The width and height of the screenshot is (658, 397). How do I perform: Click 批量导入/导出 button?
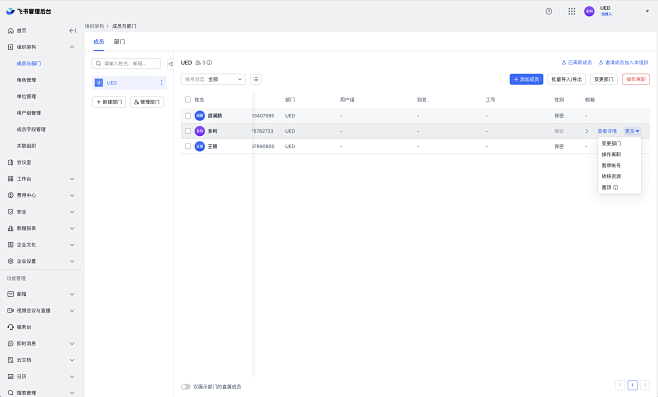point(567,79)
